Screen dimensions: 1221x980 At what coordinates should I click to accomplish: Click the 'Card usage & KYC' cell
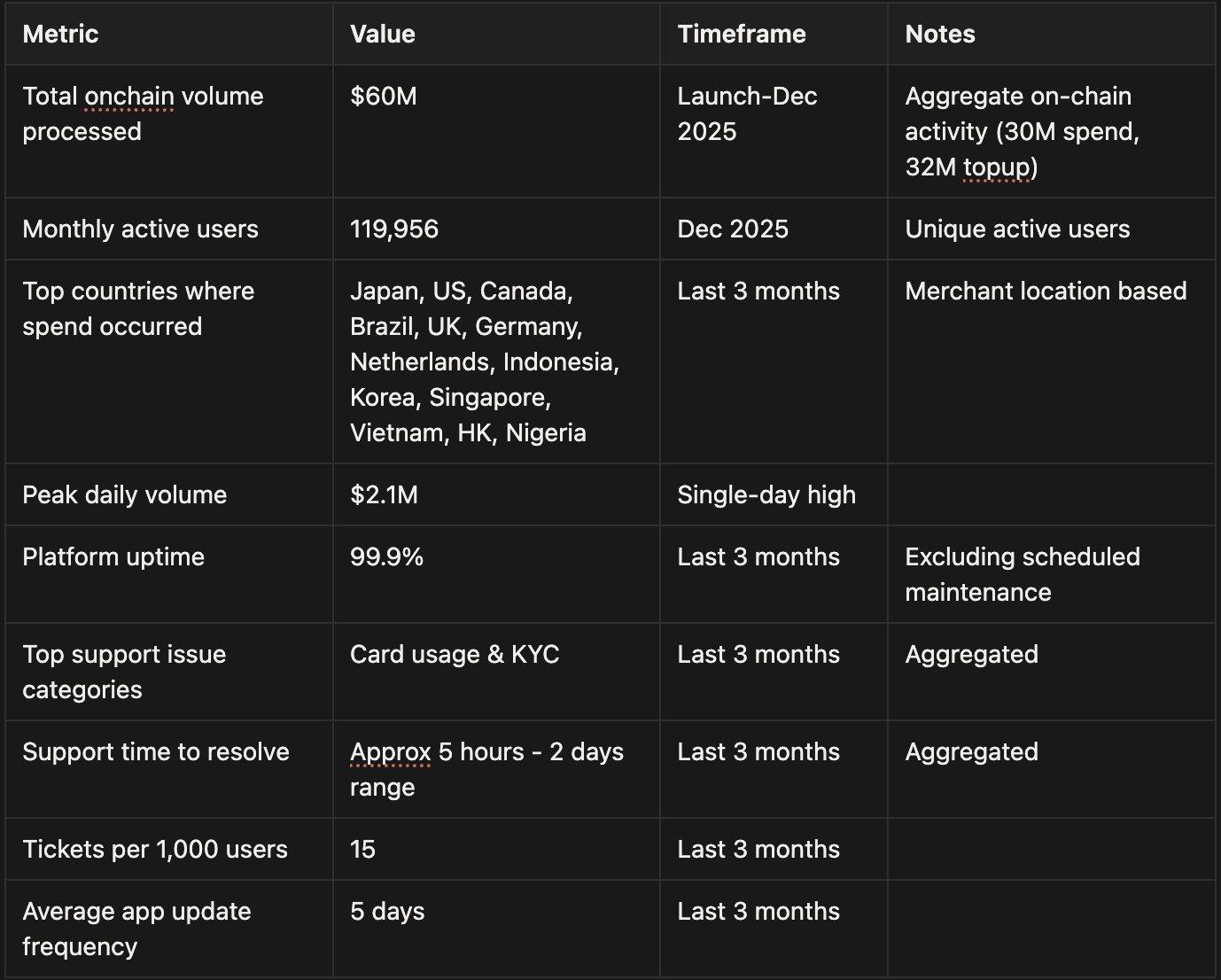pos(455,655)
